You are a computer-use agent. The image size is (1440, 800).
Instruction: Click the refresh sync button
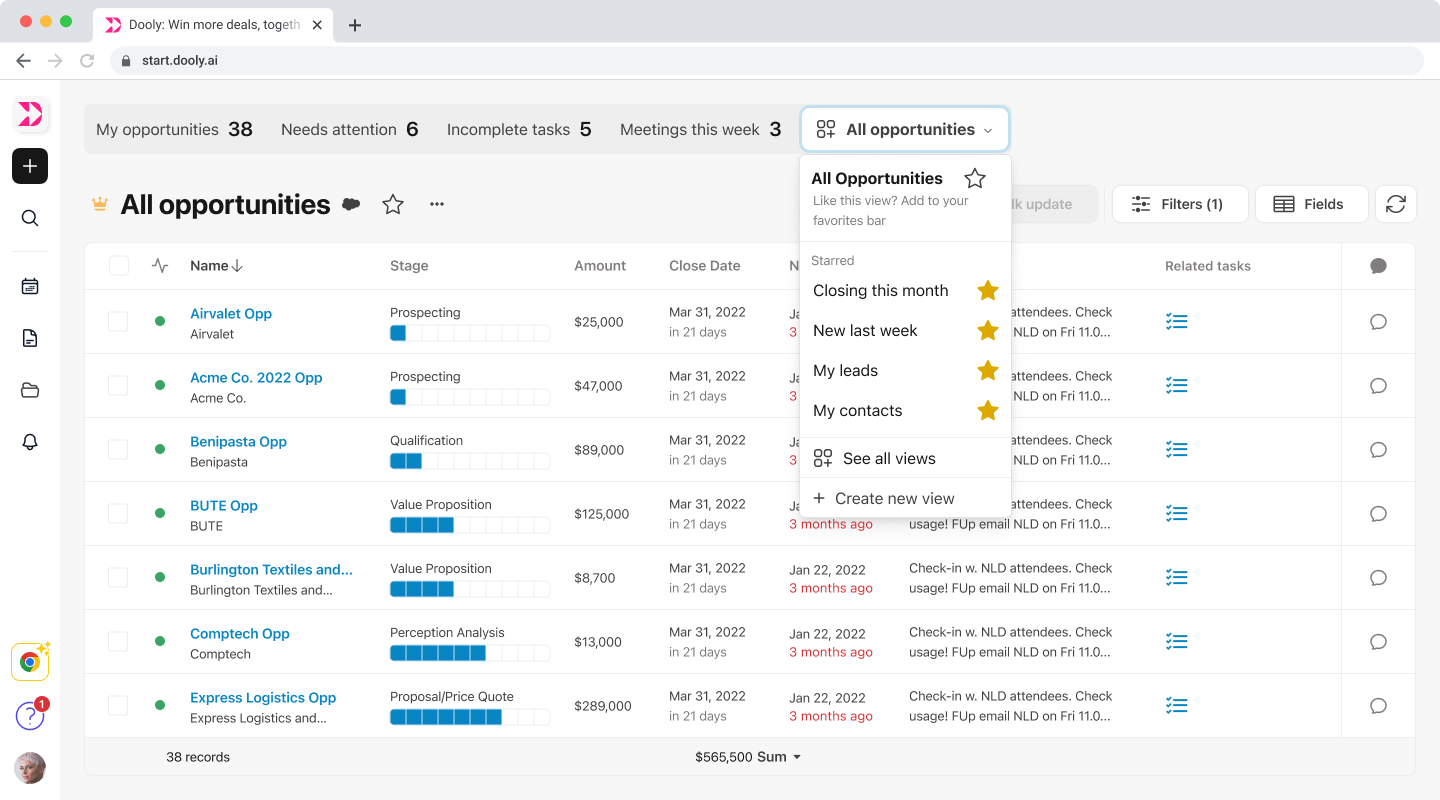click(1396, 204)
